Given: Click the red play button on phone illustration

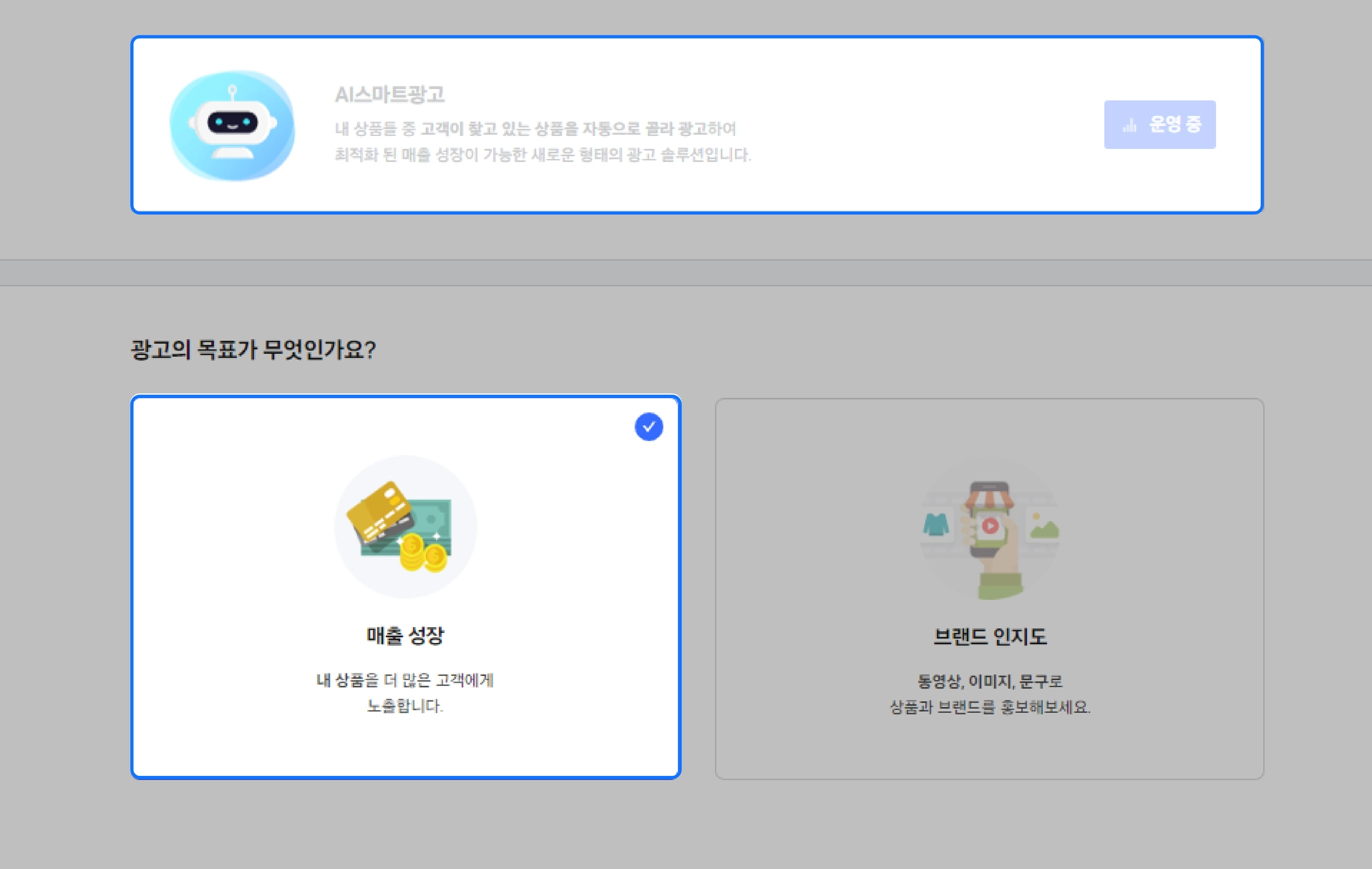Looking at the screenshot, I should click(x=990, y=525).
